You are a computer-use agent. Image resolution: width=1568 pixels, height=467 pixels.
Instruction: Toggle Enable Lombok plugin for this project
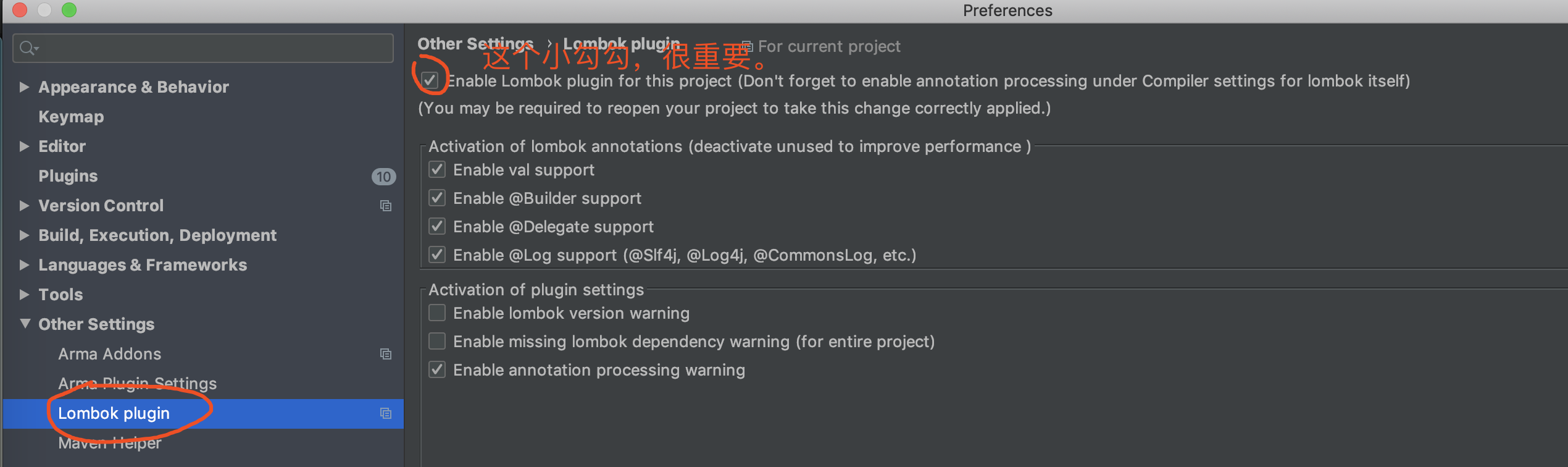[430, 80]
